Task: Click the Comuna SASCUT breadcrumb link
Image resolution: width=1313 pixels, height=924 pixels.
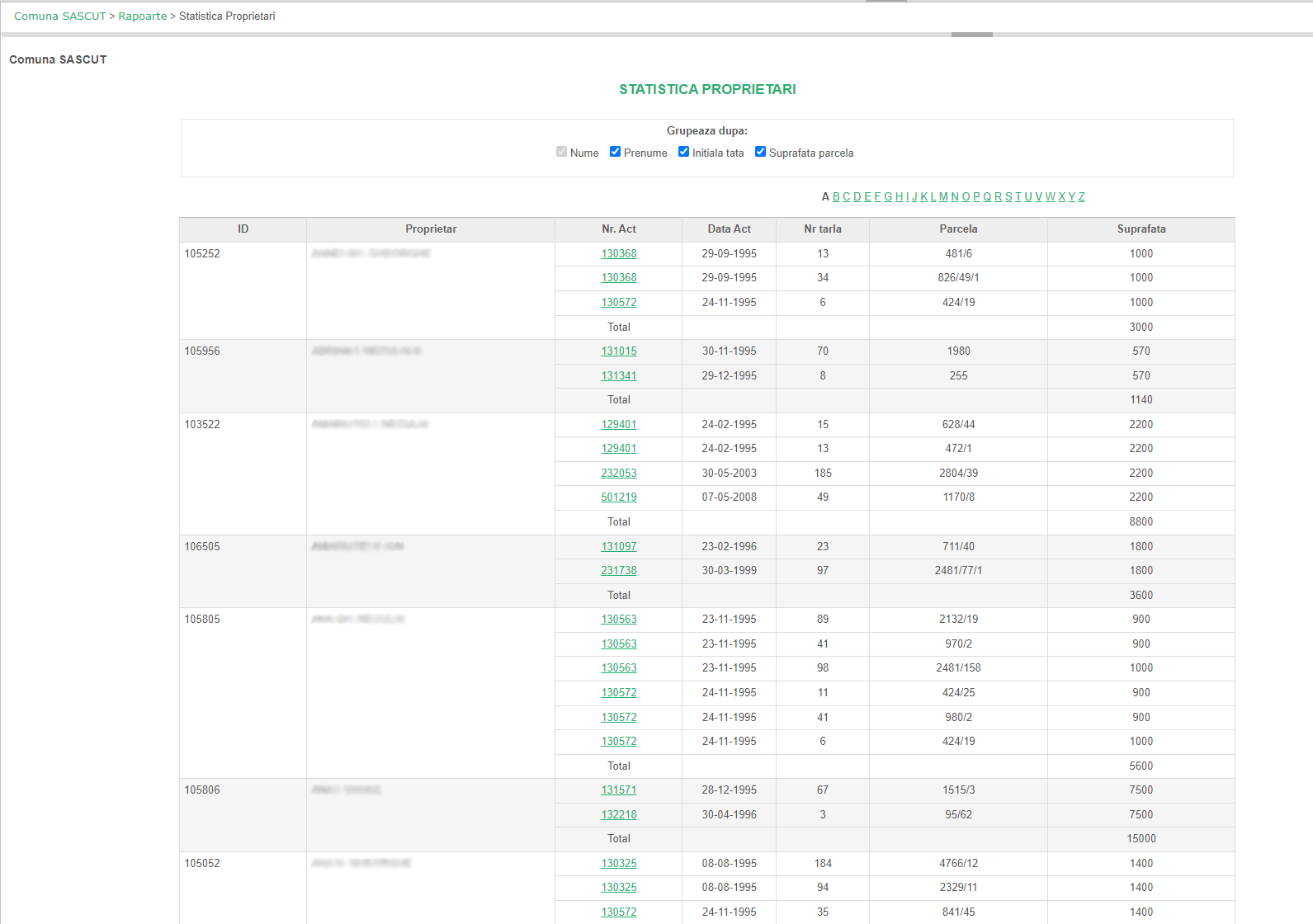Action: pos(60,16)
